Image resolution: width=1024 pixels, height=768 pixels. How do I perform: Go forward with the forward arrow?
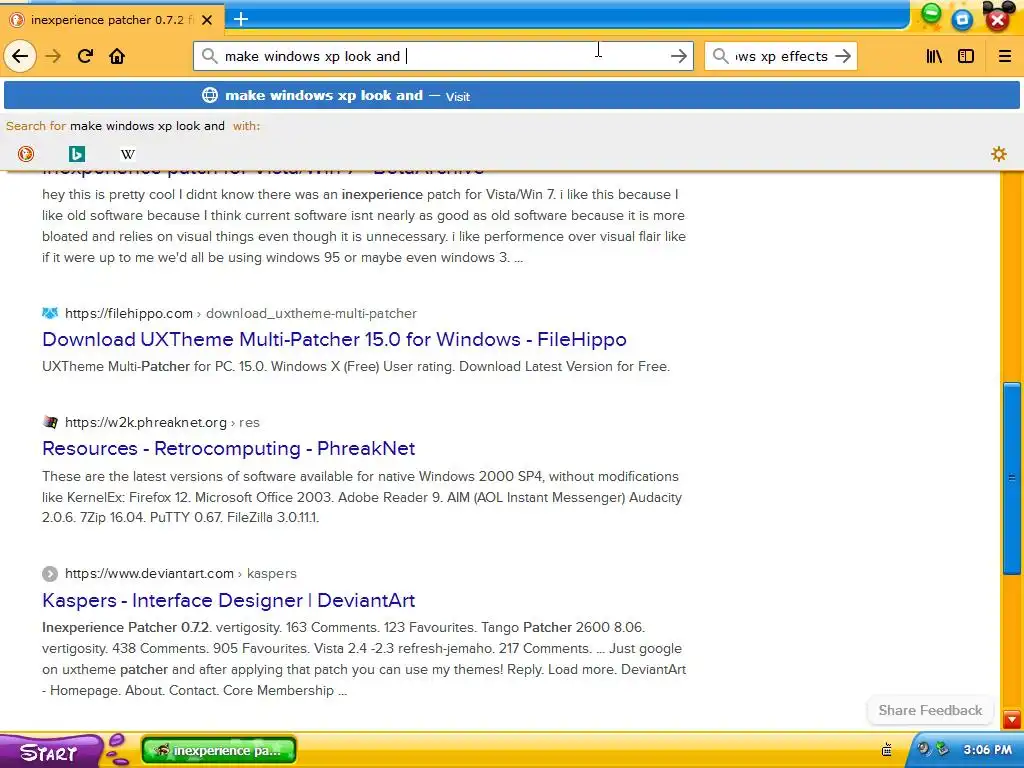point(53,56)
